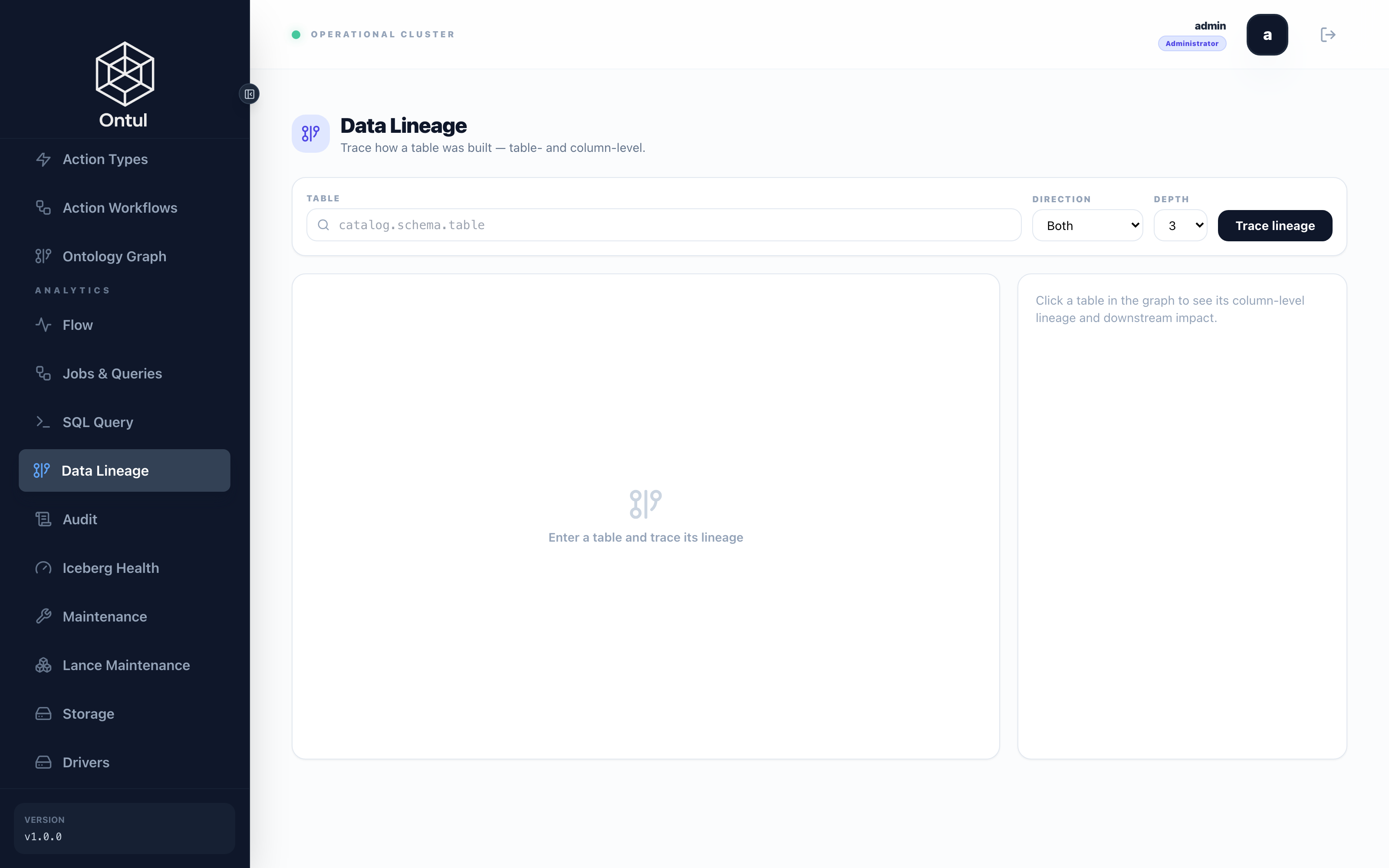
Task: Navigate to Storage
Action: coord(125,714)
